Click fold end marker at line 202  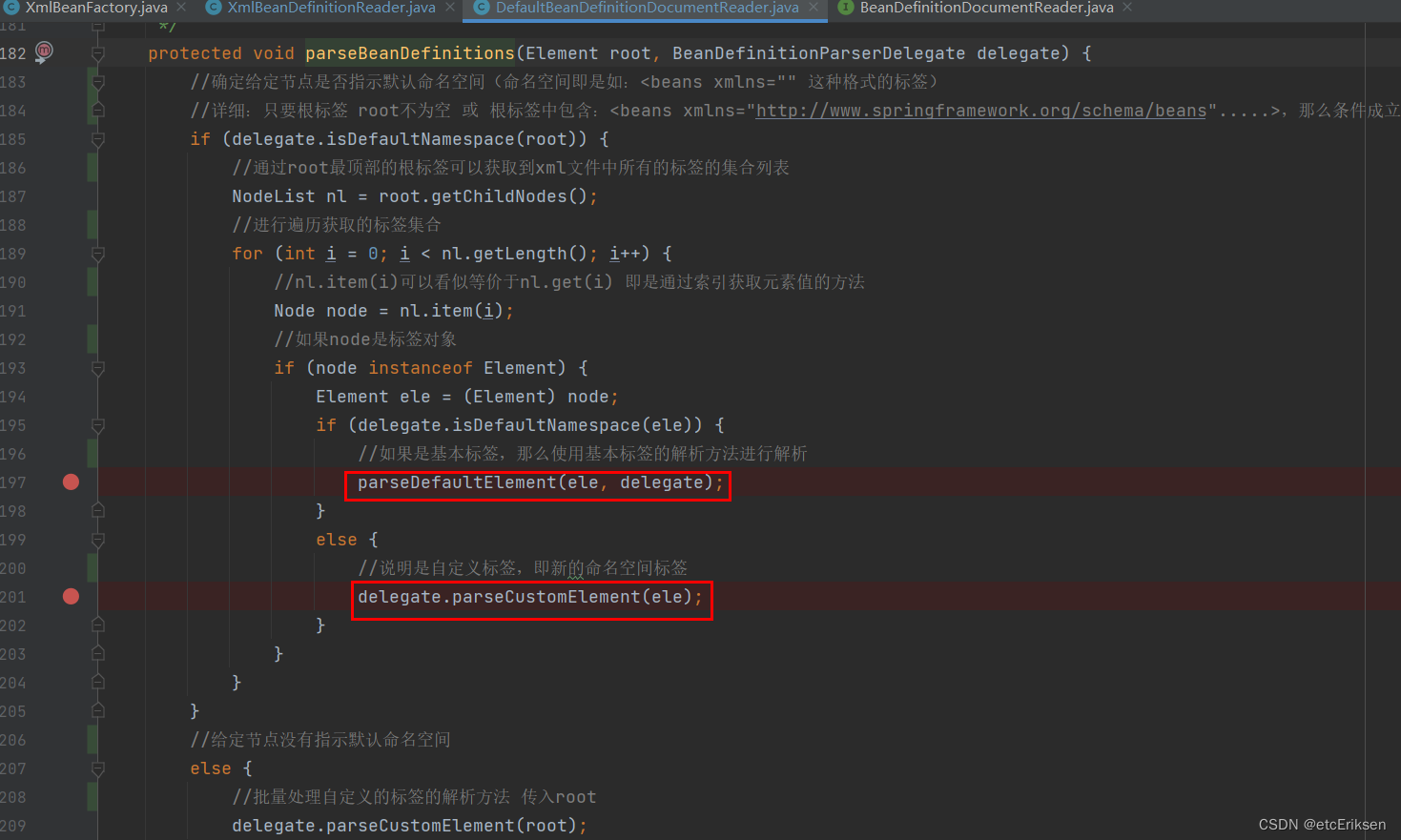point(97,625)
